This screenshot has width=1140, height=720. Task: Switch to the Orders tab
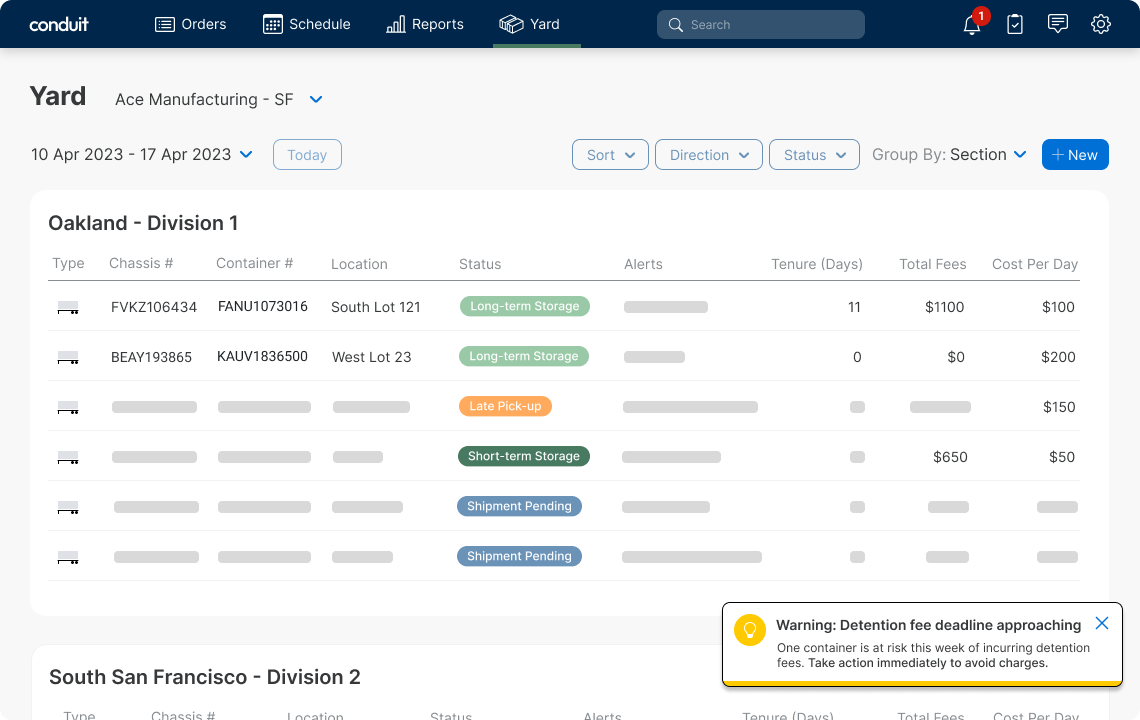click(190, 24)
